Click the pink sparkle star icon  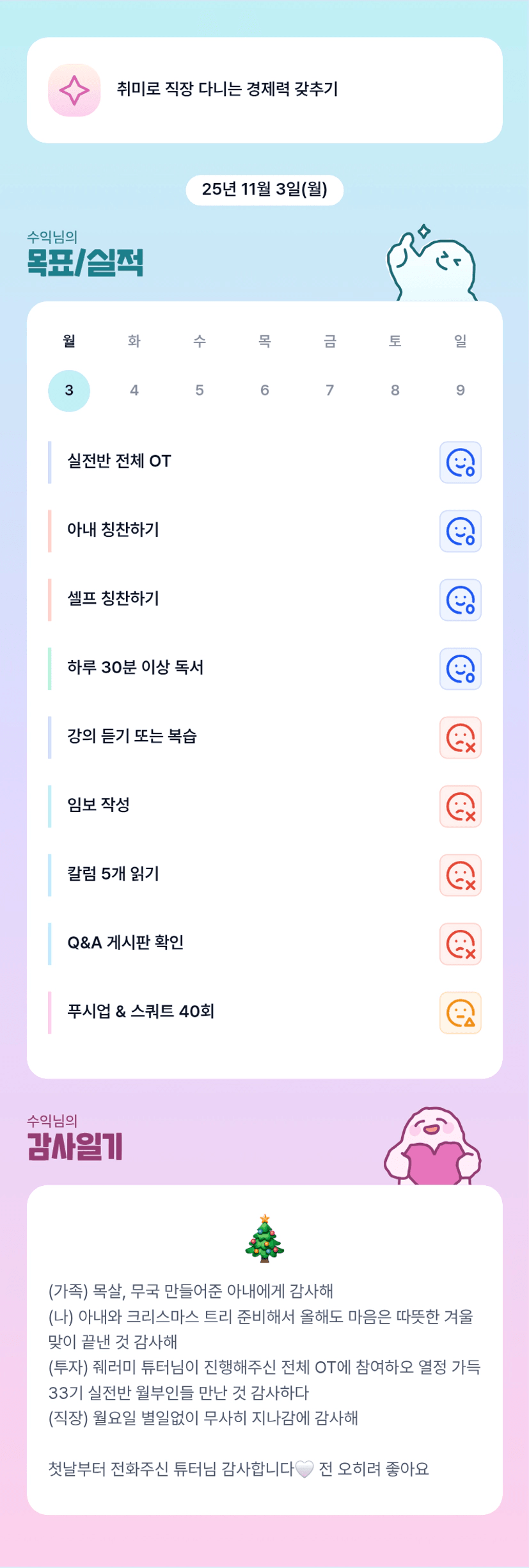pos(74,90)
